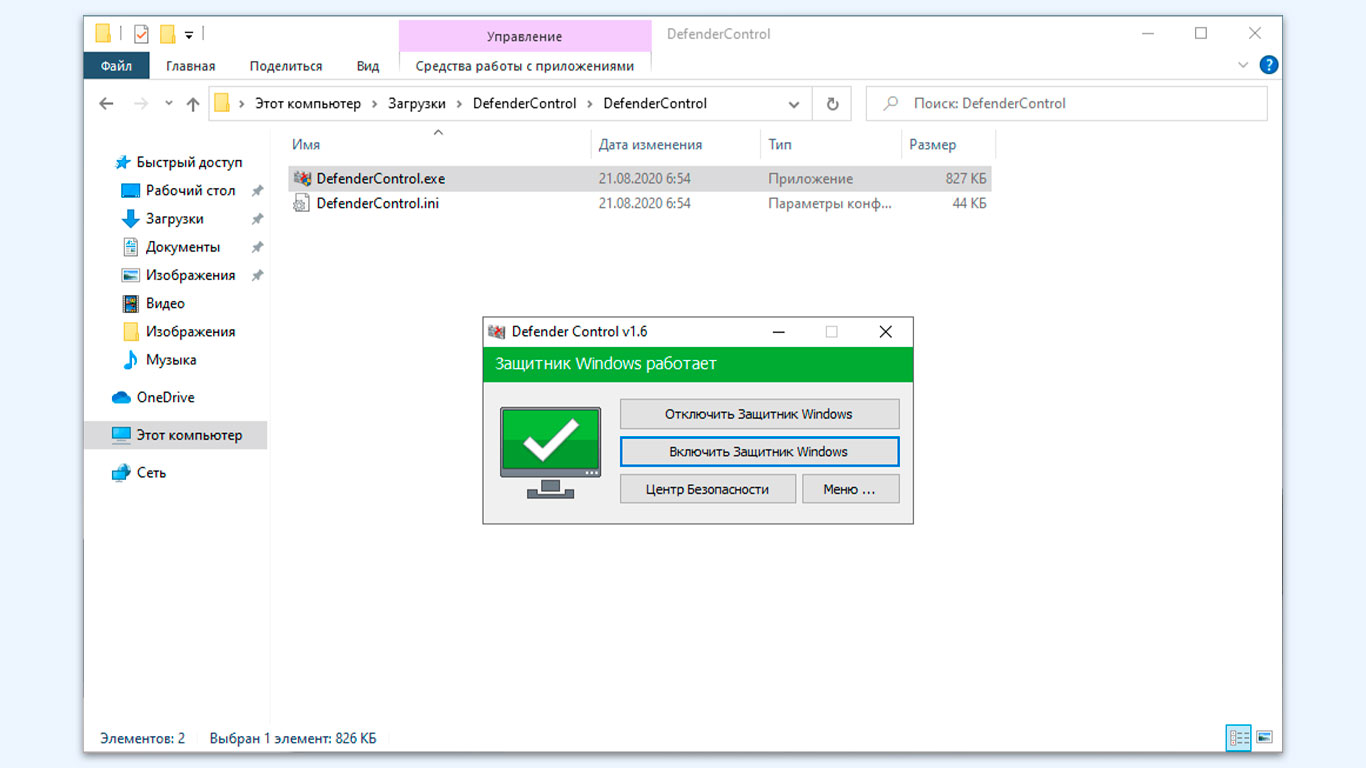
Task: Sort by Размер column header
Action: tap(932, 145)
